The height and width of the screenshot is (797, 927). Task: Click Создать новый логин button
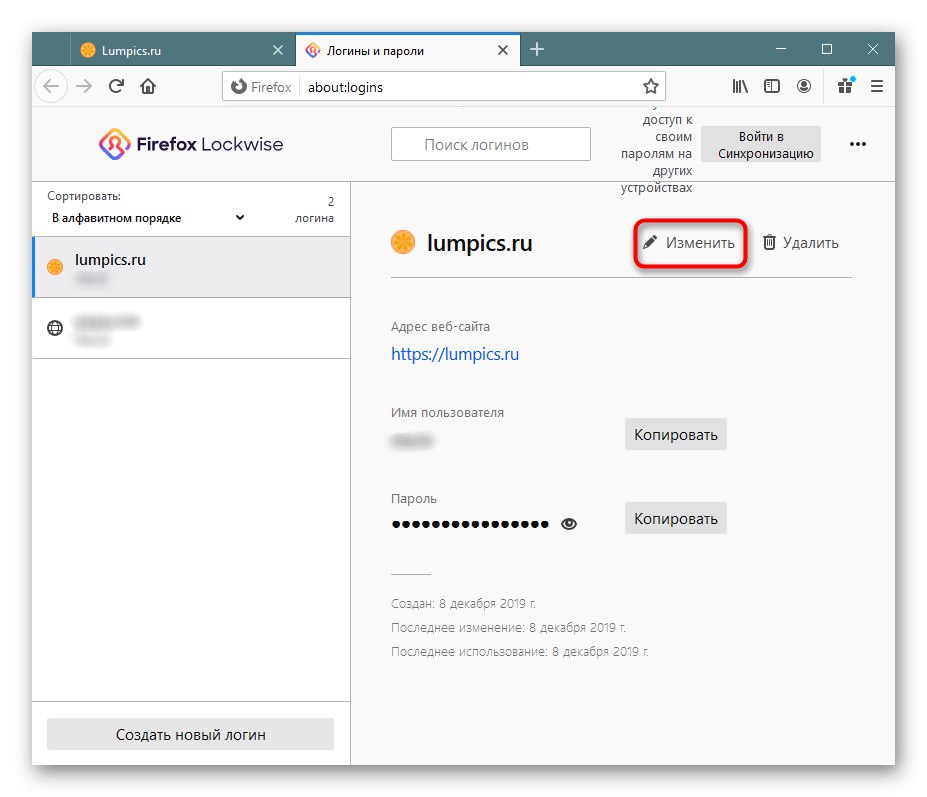190,734
